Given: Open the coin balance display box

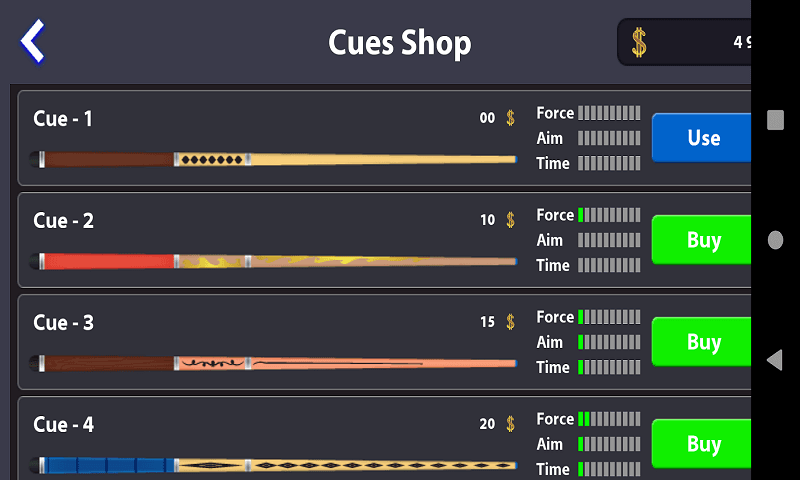Looking at the screenshot, I should tap(684, 42).
